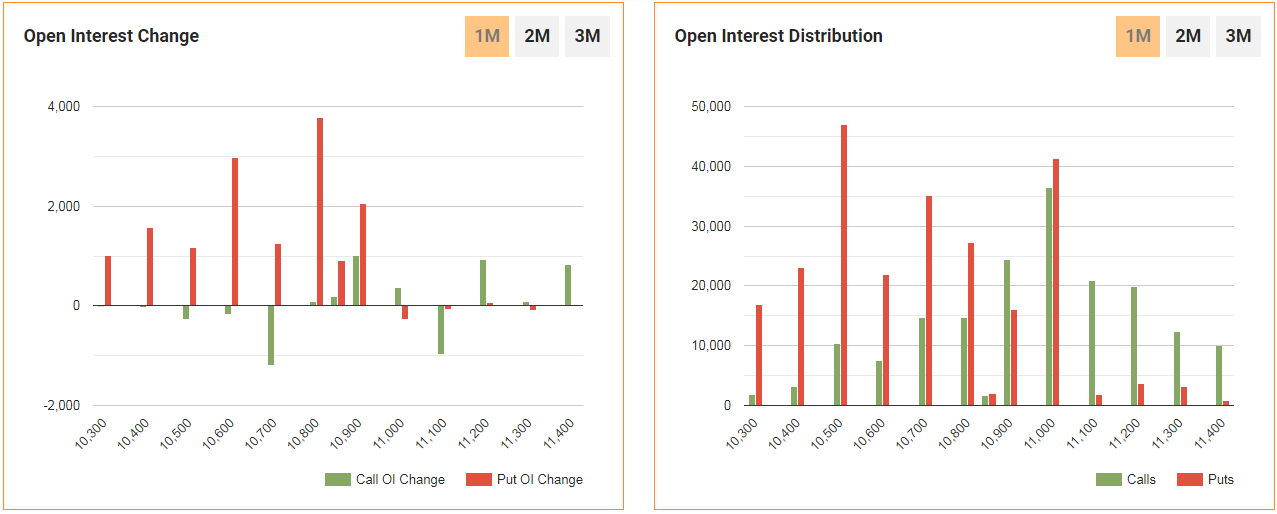Toggle the Put OI Change legend label

[539, 480]
